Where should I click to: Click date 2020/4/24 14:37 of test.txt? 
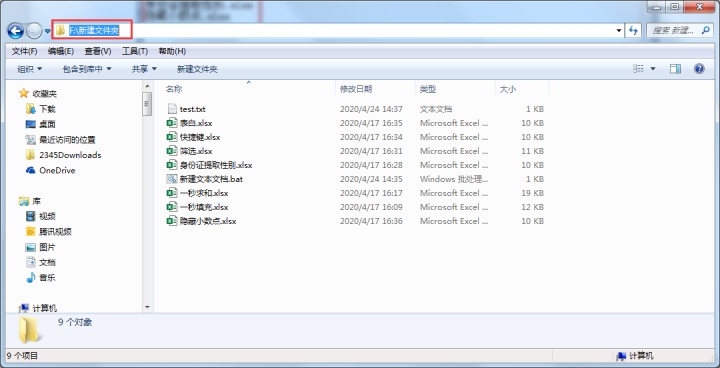(x=371, y=109)
